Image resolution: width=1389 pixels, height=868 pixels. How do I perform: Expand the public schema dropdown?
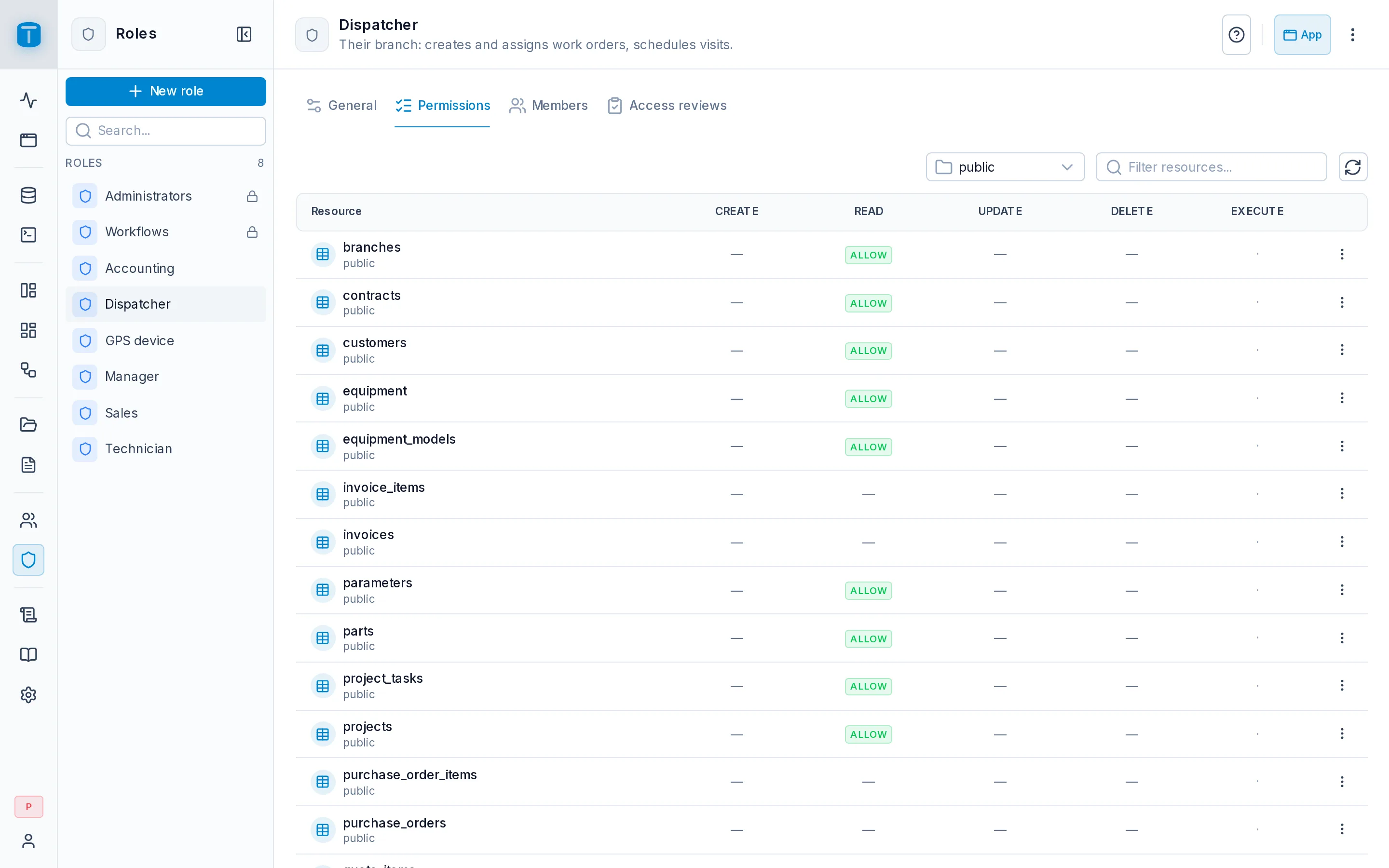(1005, 167)
